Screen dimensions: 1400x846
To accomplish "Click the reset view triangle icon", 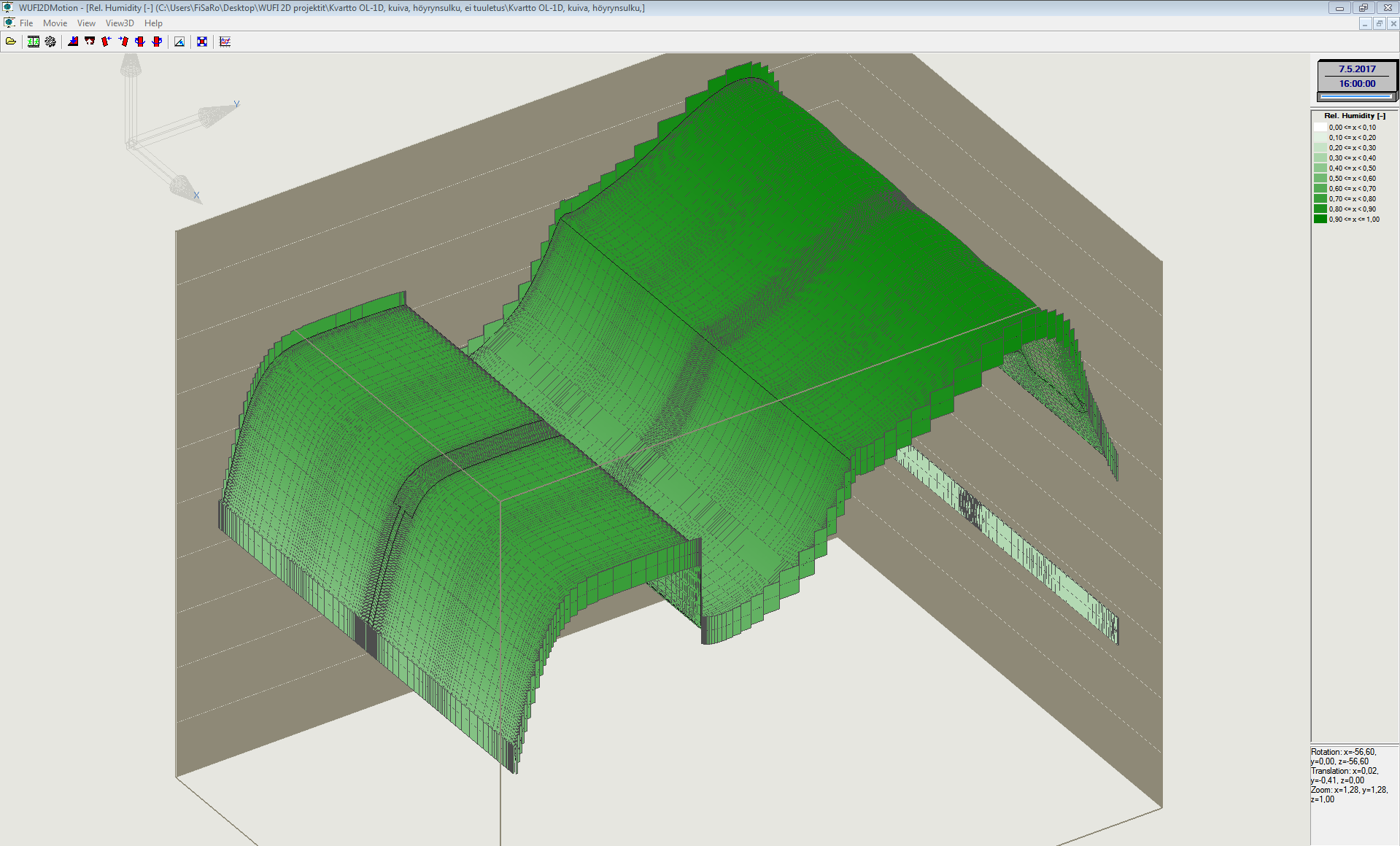I will (179, 42).
